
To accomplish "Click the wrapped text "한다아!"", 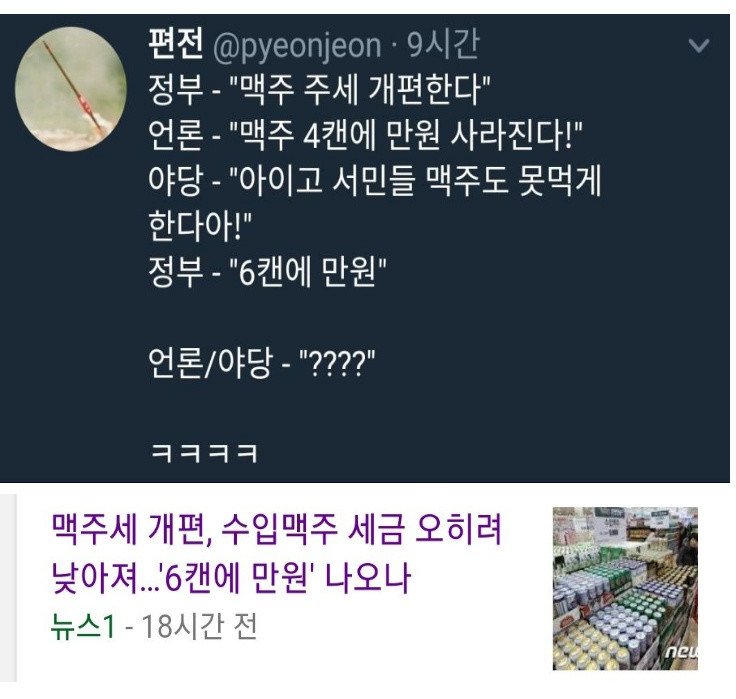I will 200,226.
